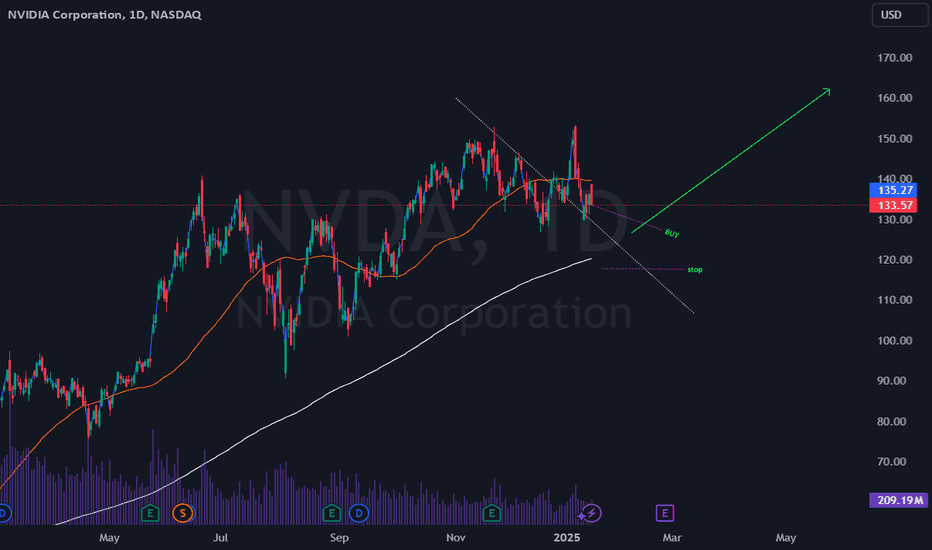The height and width of the screenshot is (550, 932).
Task: Click the orange S split marker
Action: click(x=182, y=513)
